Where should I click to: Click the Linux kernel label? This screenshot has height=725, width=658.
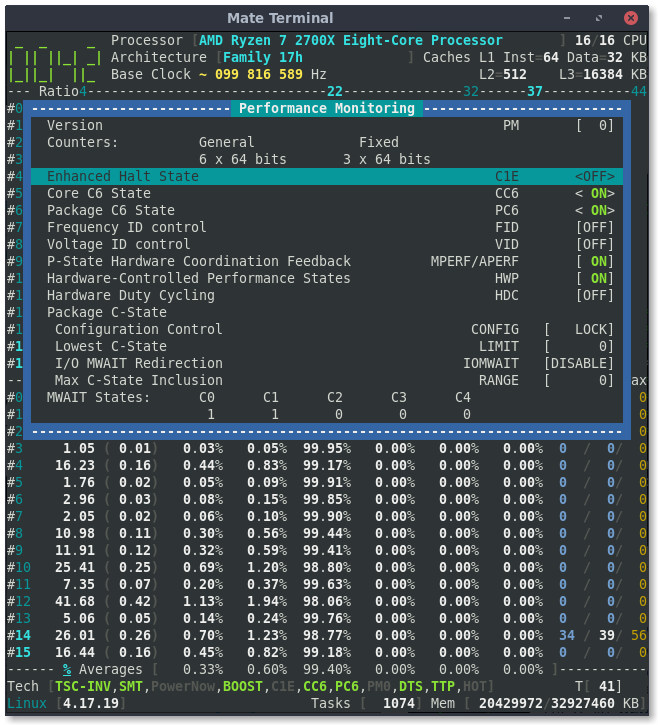tap(27, 703)
